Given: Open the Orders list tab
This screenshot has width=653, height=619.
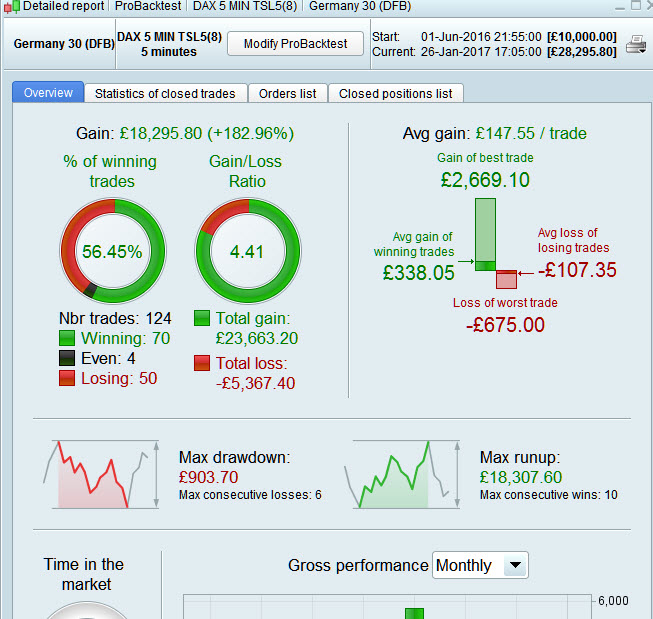Looking at the screenshot, I should point(287,93).
